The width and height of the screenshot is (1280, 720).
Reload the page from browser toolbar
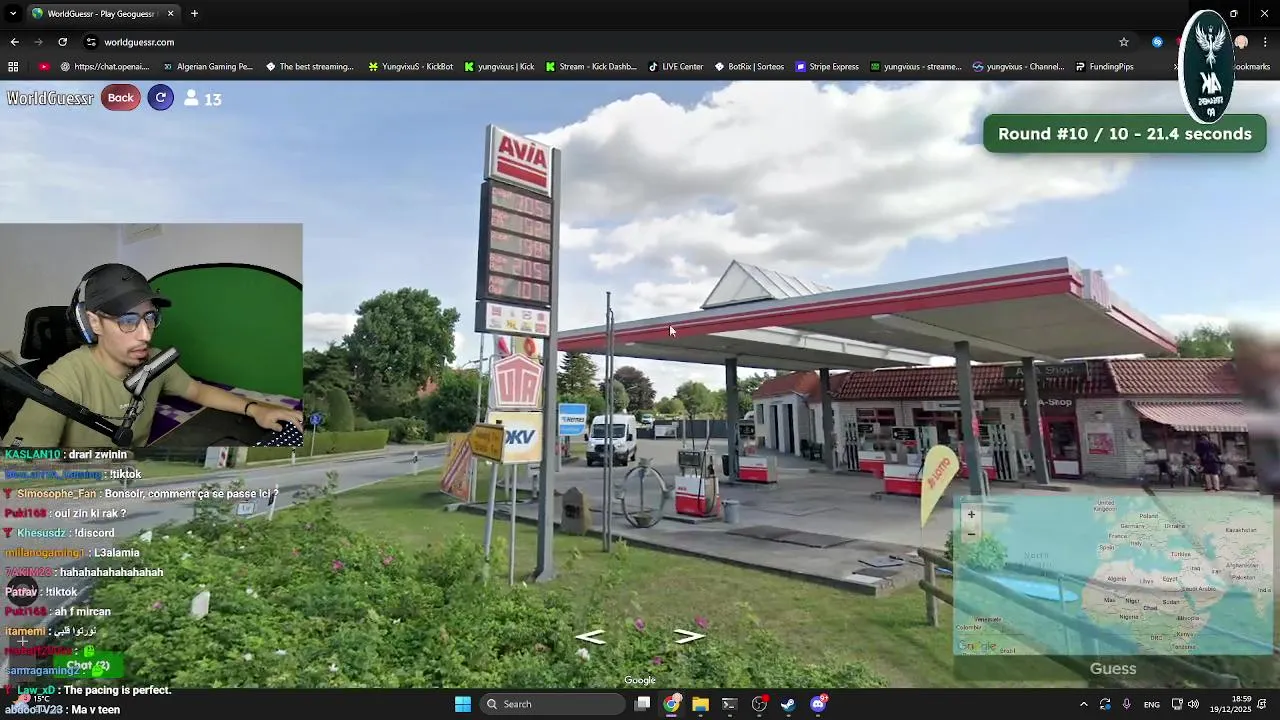(x=62, y=42)
